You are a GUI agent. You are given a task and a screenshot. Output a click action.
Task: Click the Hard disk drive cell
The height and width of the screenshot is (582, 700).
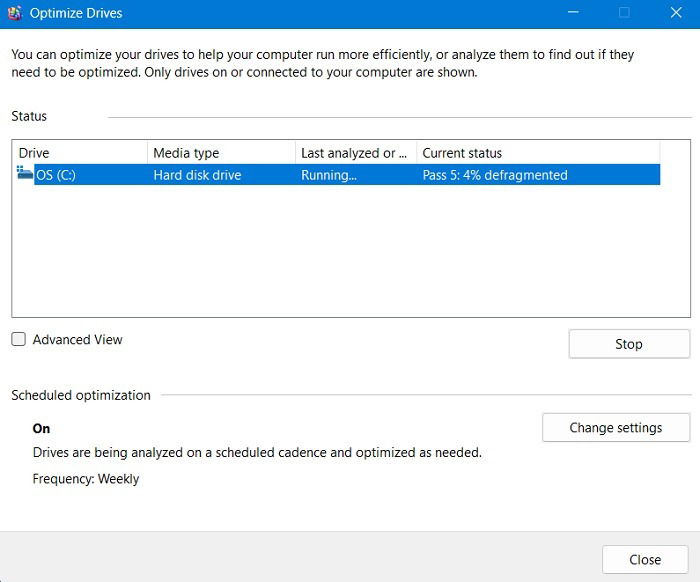[x=197, y=175]
